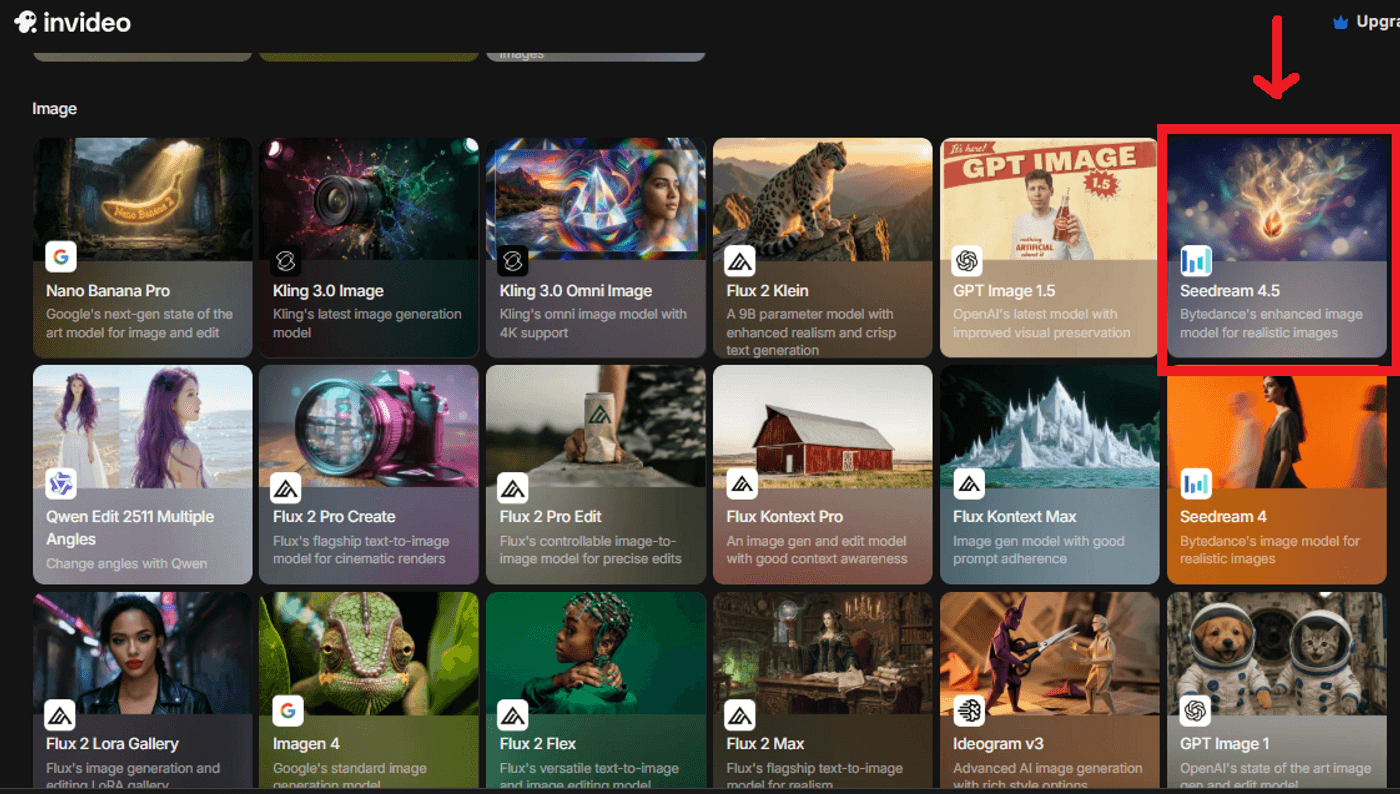The width and height of the screenshot is (1400, 794).
Task: Select the Flux Kontext Max iceberg thumbnail
Action: coord(1048,420)
